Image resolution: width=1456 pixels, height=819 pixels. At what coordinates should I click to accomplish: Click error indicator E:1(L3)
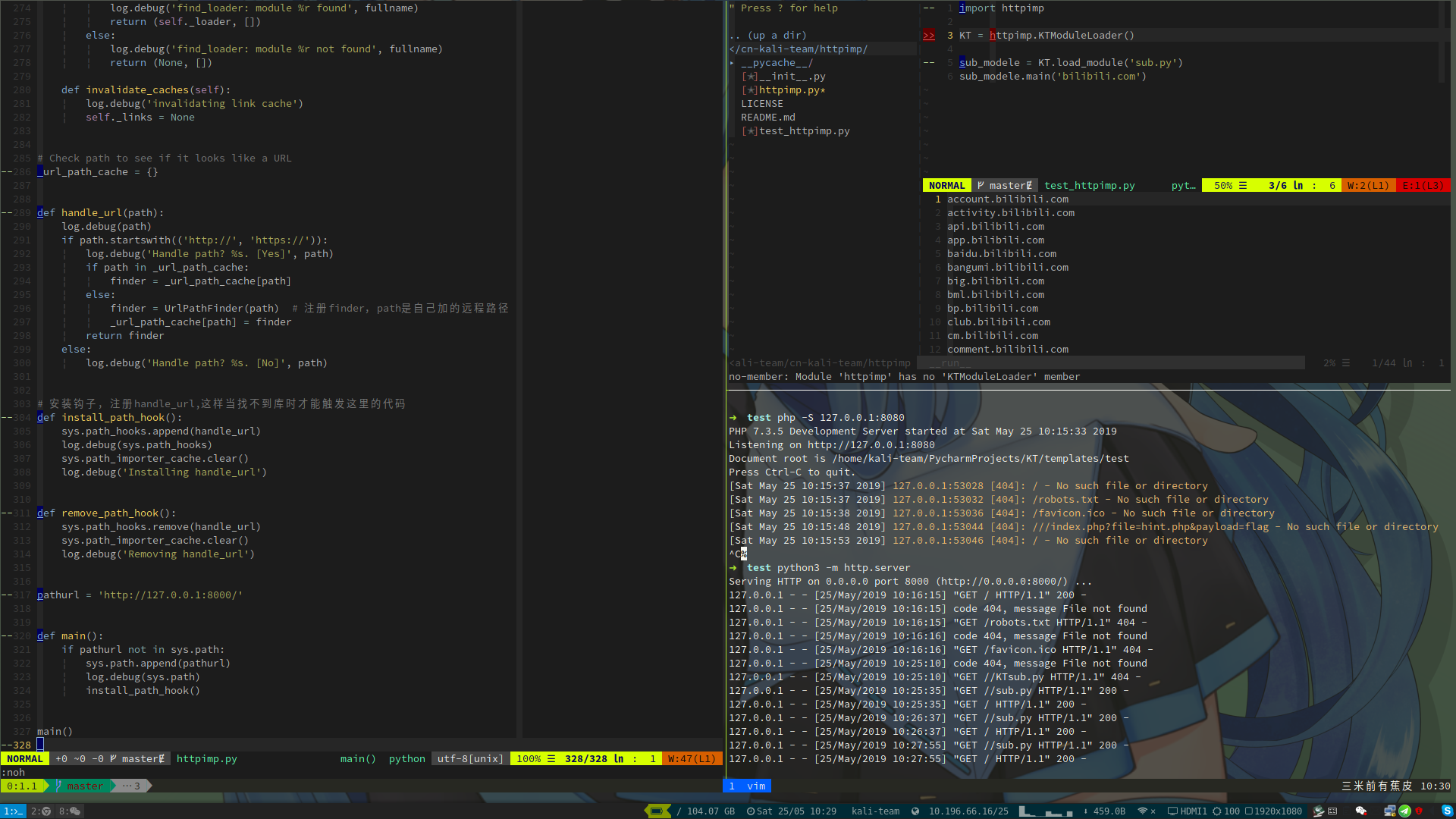coord(1423,186)
